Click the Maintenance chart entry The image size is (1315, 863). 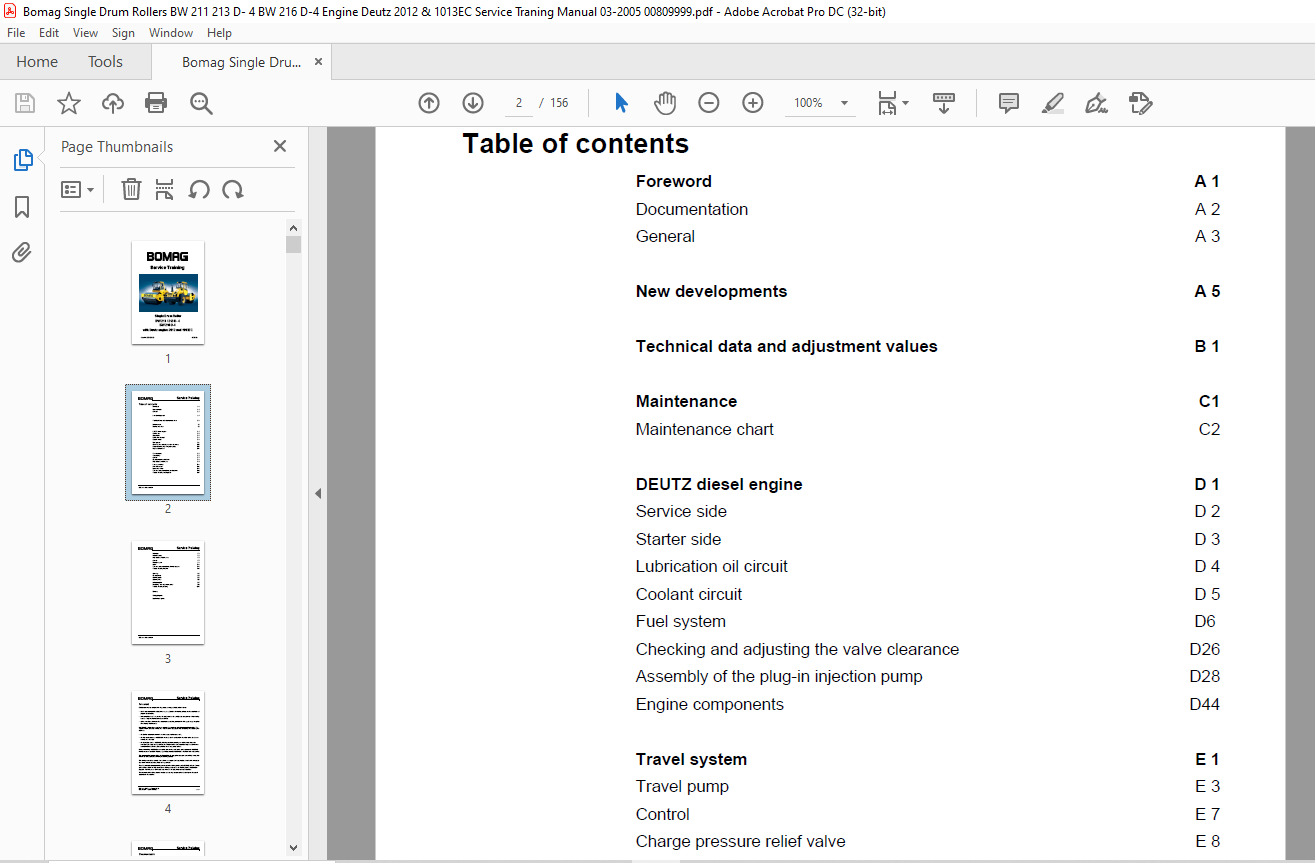[705, 429]
